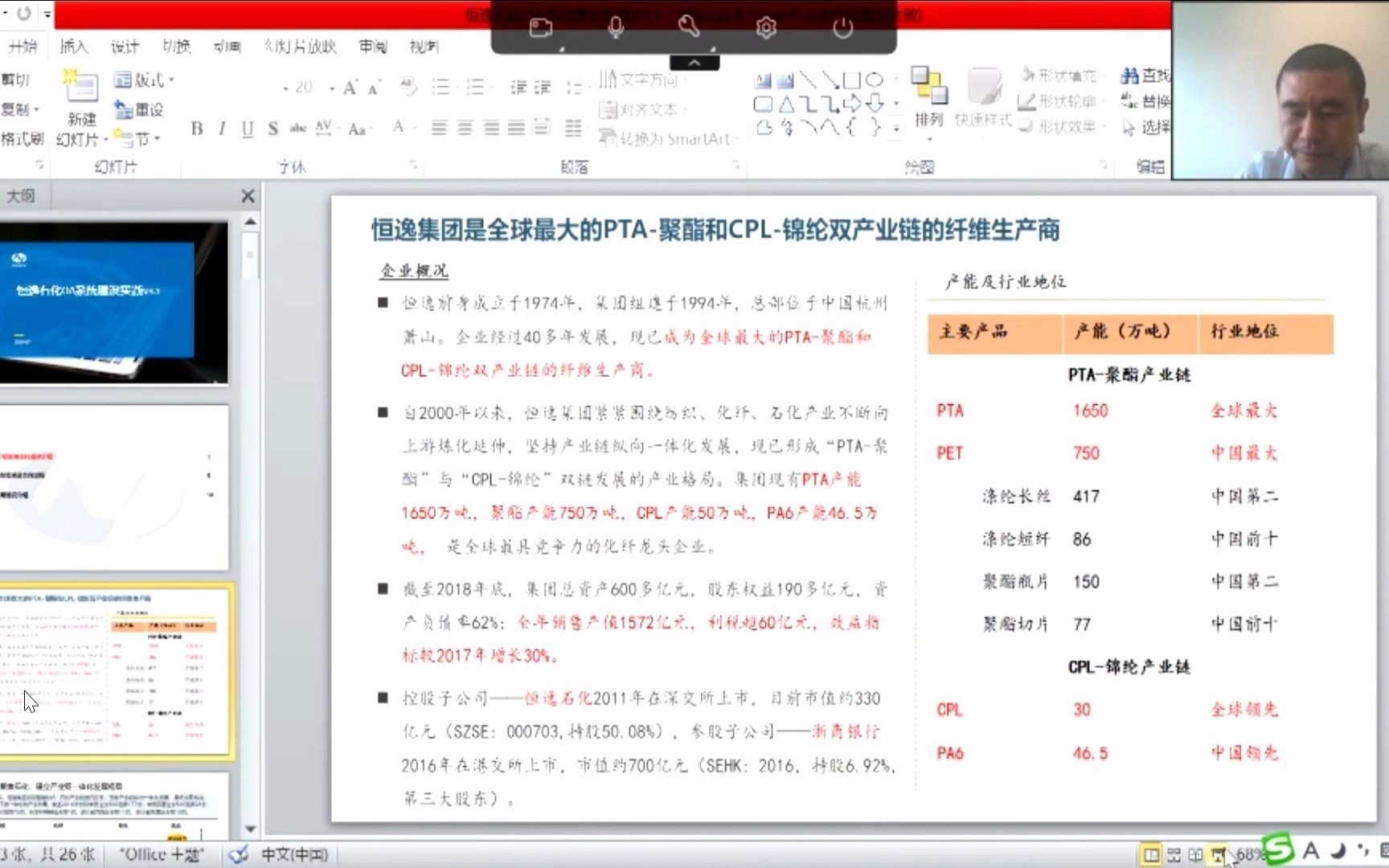Image resolution: width=1389 pixels, height=868 pixels.
Task: Toggle align text right
Action: coord(491,128)
